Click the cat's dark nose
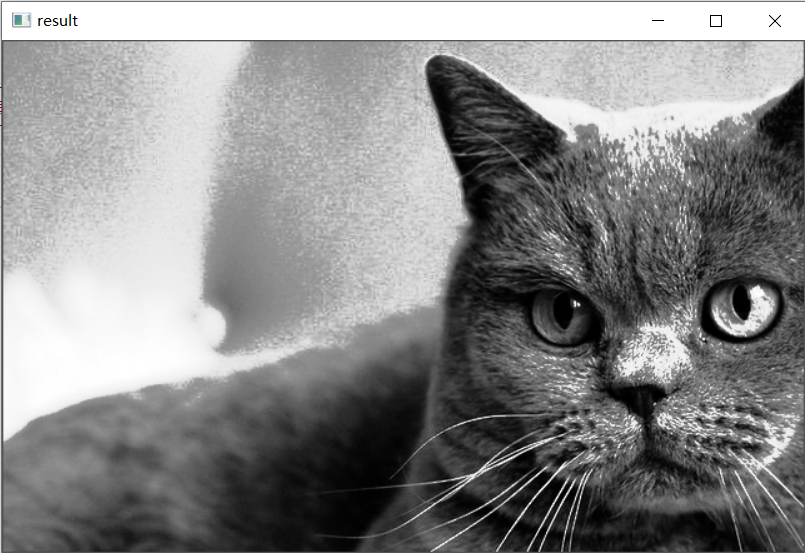This screenshot has height=553, width=805. coord(640,399)
